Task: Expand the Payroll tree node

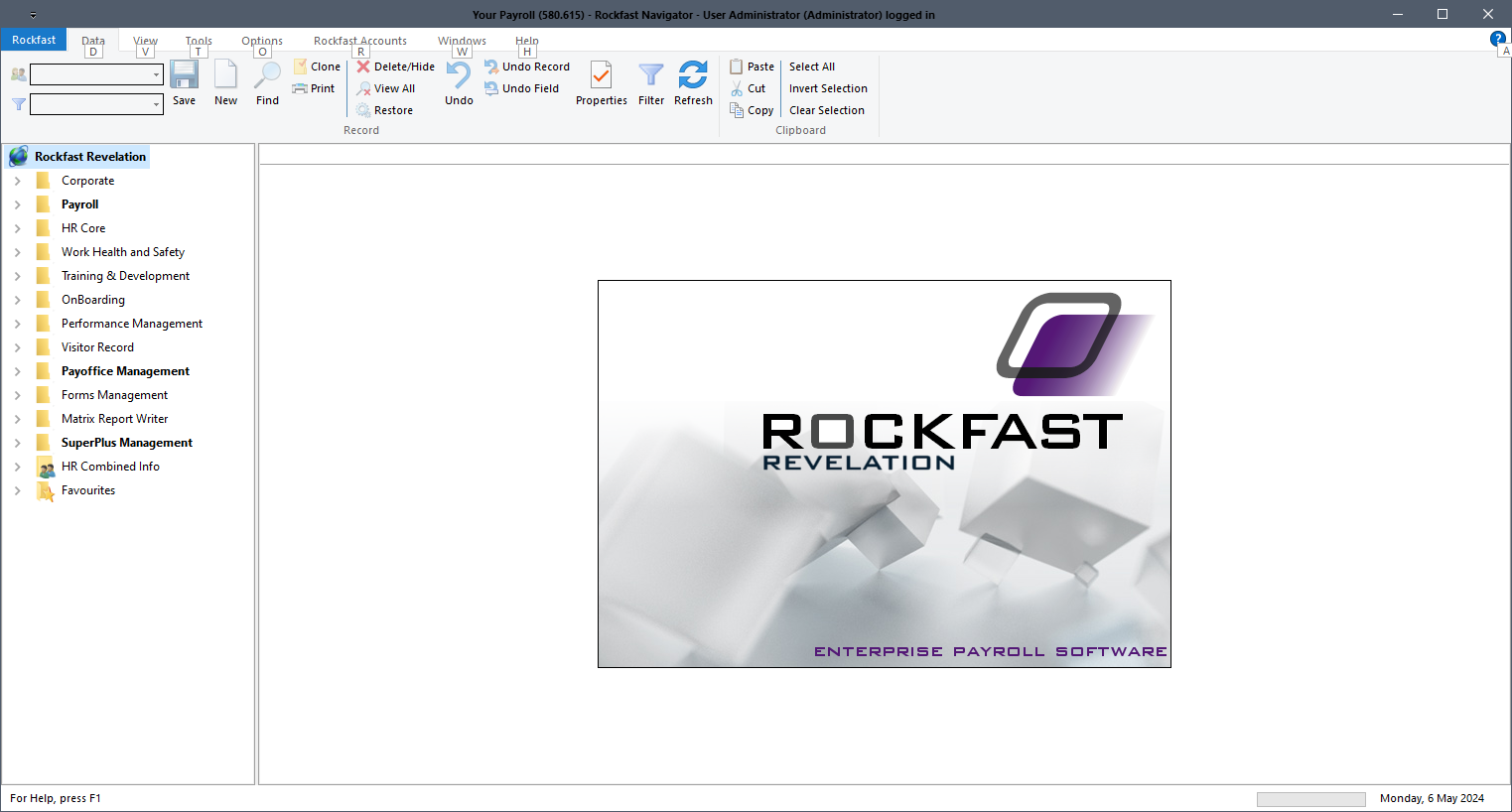Action: tap(17, 203)
